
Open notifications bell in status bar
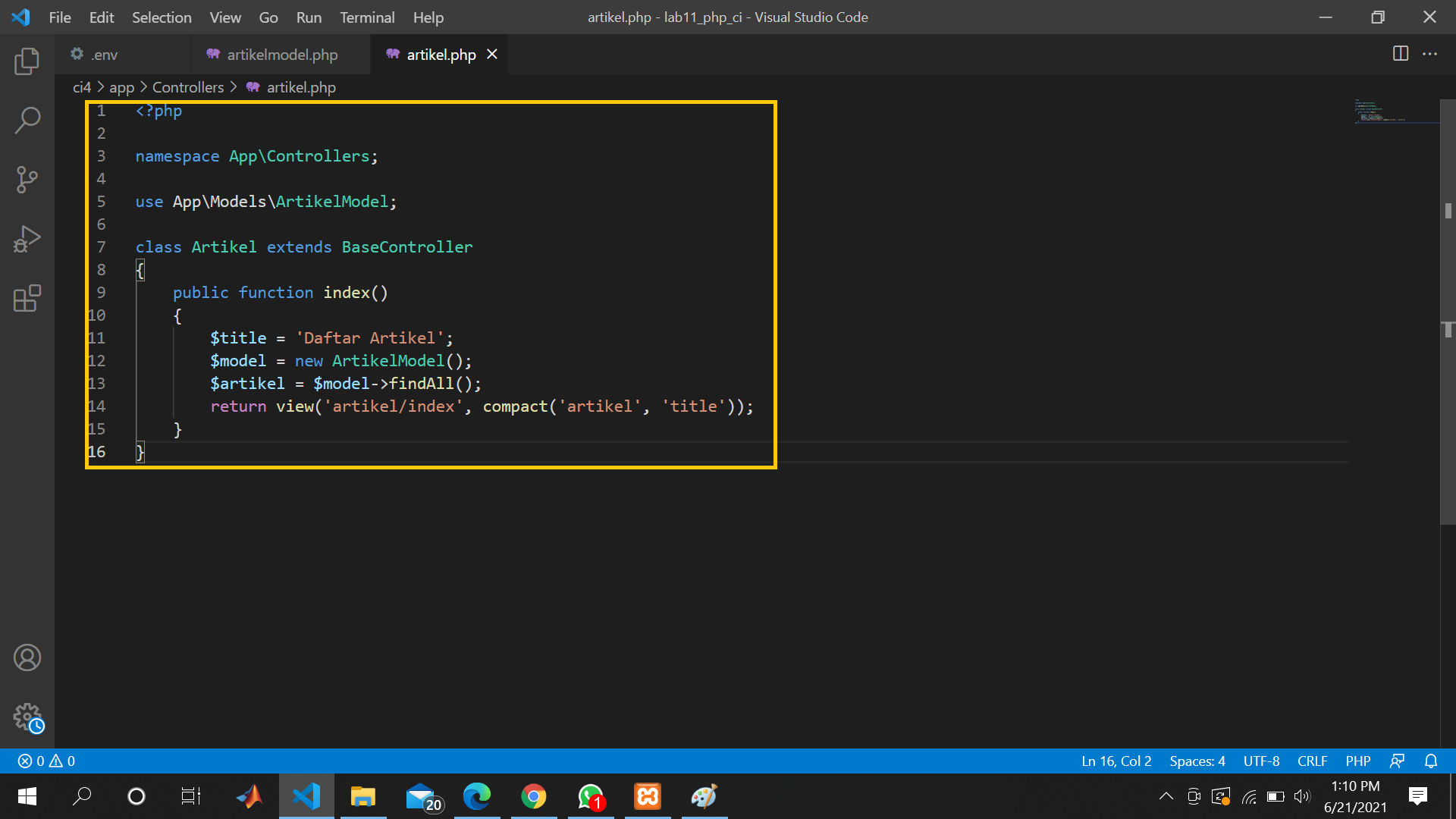(1431, 761)
